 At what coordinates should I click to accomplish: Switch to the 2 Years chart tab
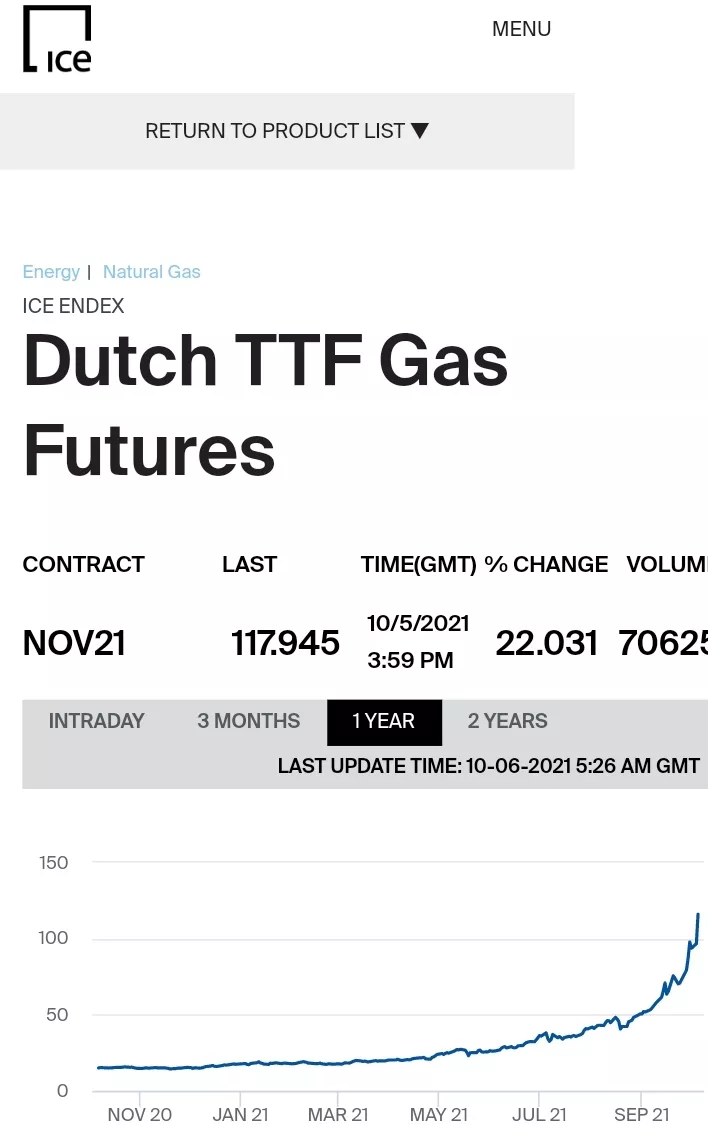[x=508, y=721]
